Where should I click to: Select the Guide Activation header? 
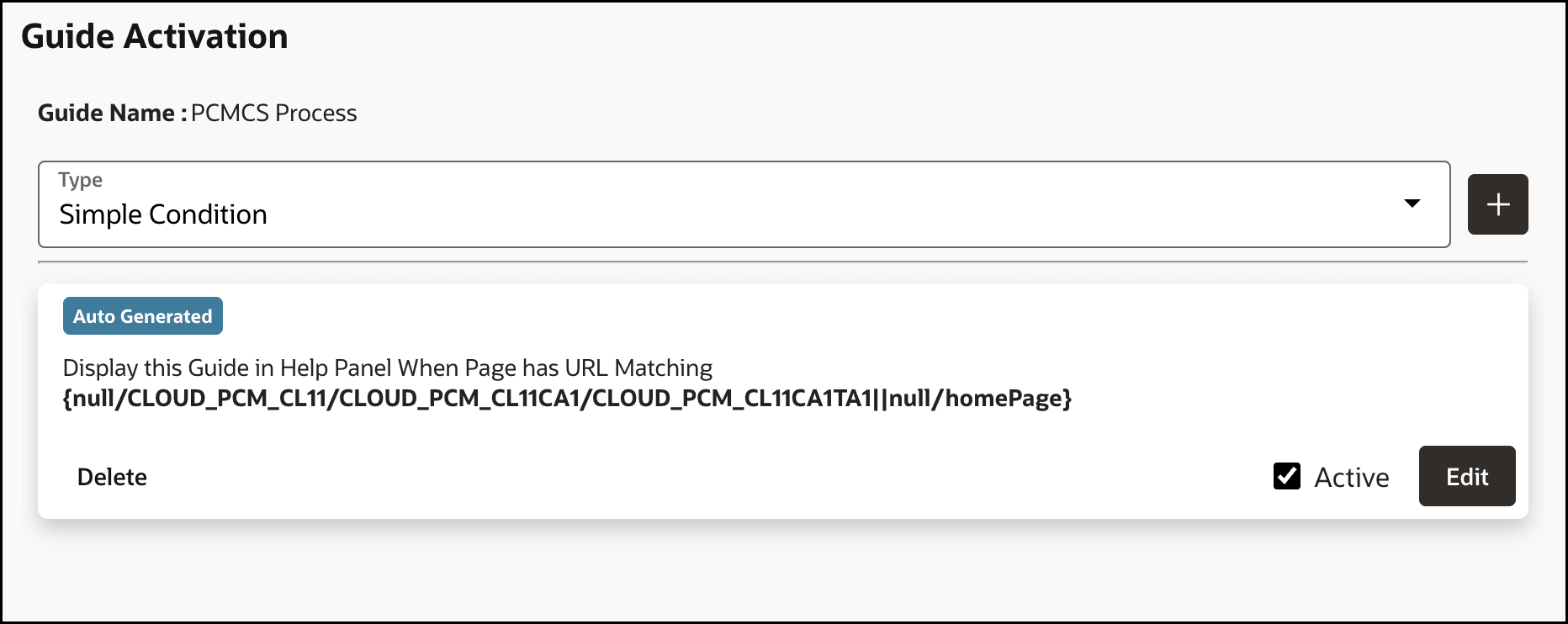pos(156,35)
